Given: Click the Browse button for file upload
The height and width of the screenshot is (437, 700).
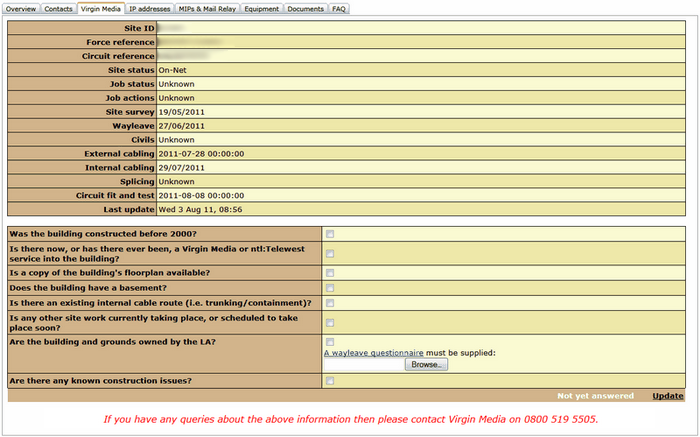Looking at the screenshot, I should (x=426, y=365).
